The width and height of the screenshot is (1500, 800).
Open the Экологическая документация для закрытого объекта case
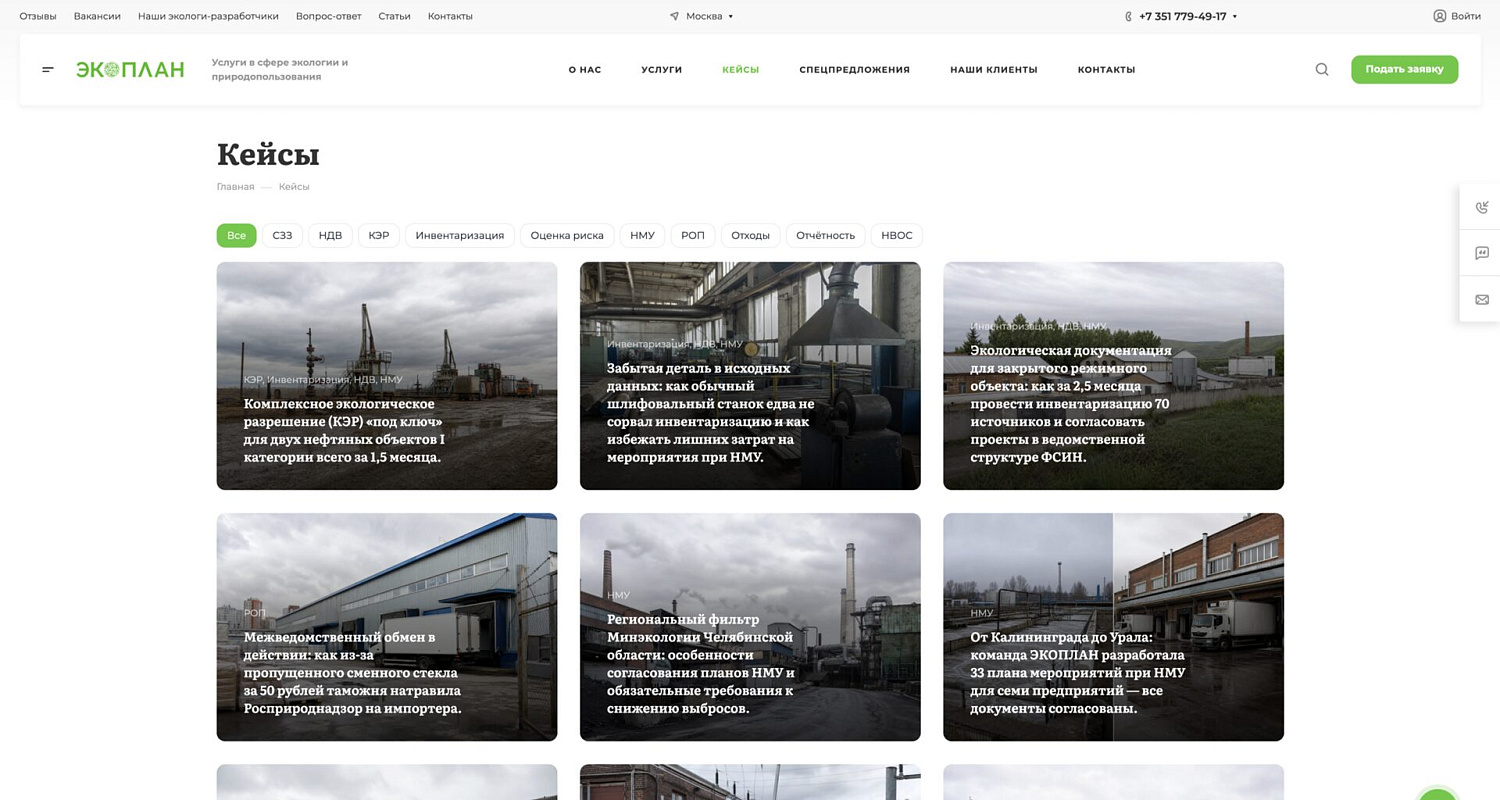[x=1113, y=376]
